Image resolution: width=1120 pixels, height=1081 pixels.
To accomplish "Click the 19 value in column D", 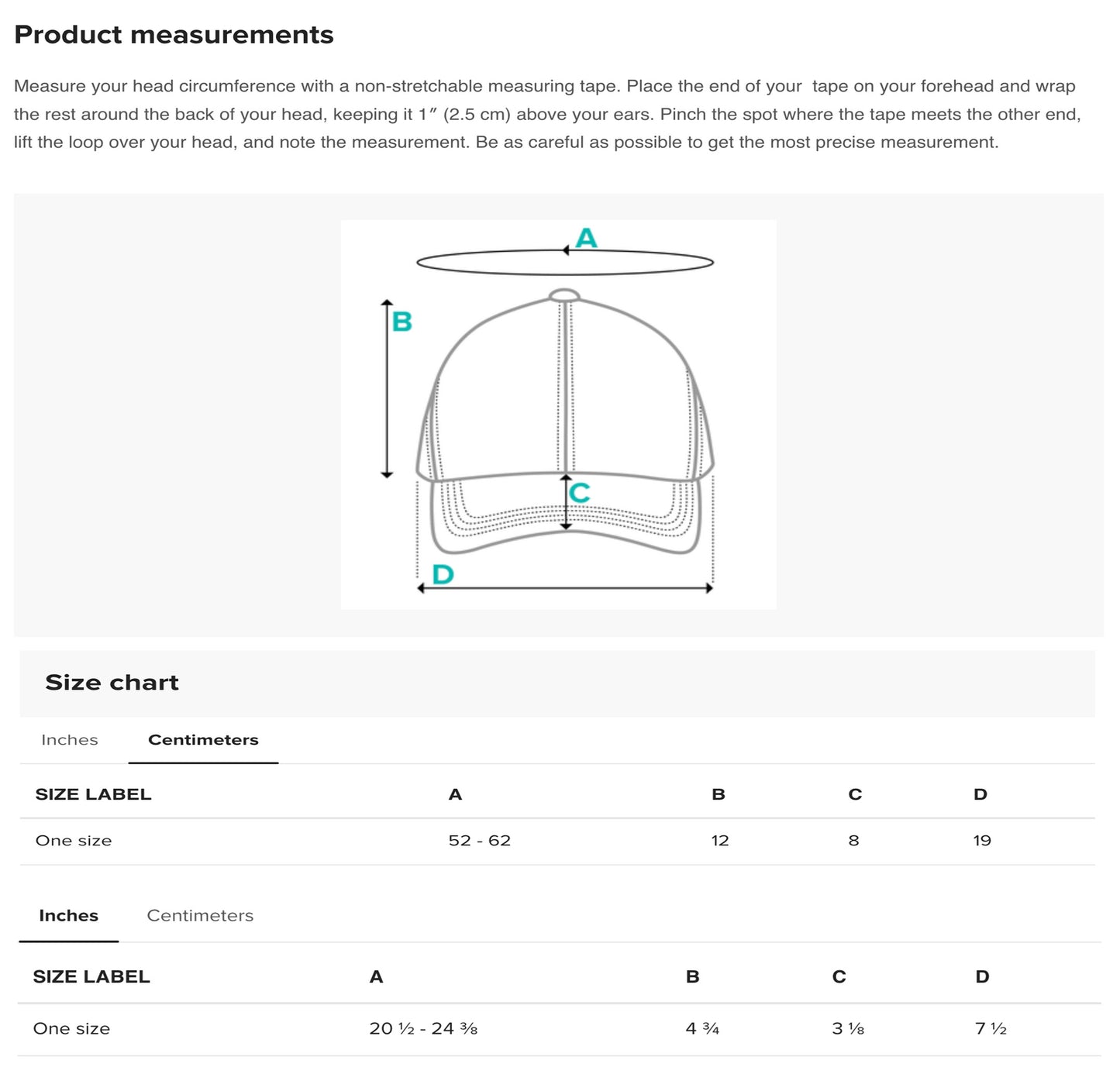I will coord(982,841).
